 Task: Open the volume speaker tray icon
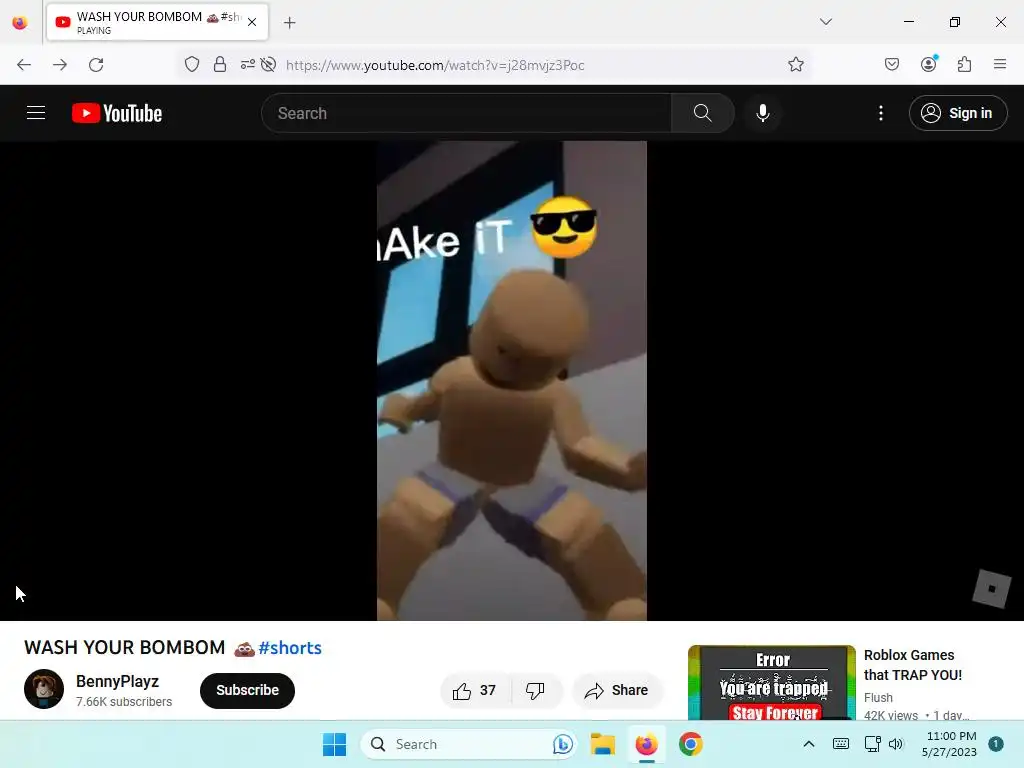[895, 744]
